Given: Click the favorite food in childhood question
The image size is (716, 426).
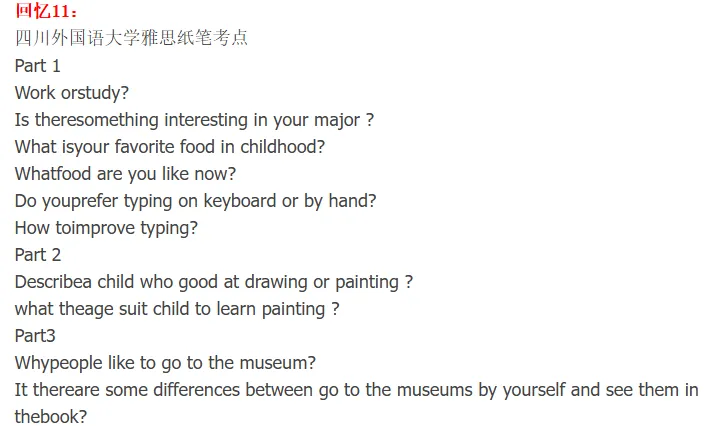Looking at the screenshot, I should pos(169,147).
